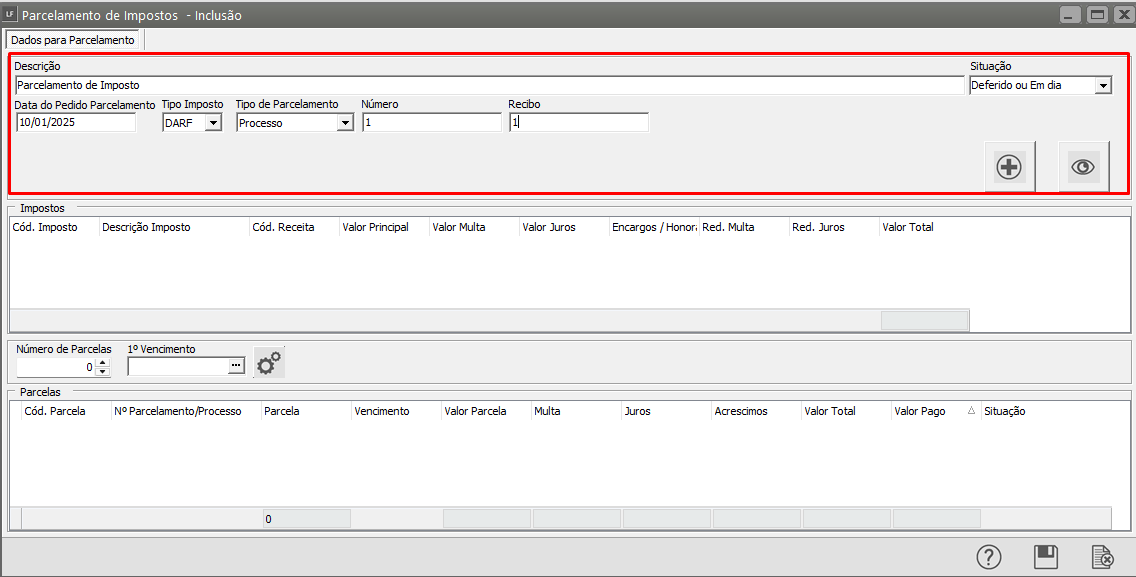
Task: Maximize the Parcelamento de Impostos window
Action: (x=1097, y=15)
